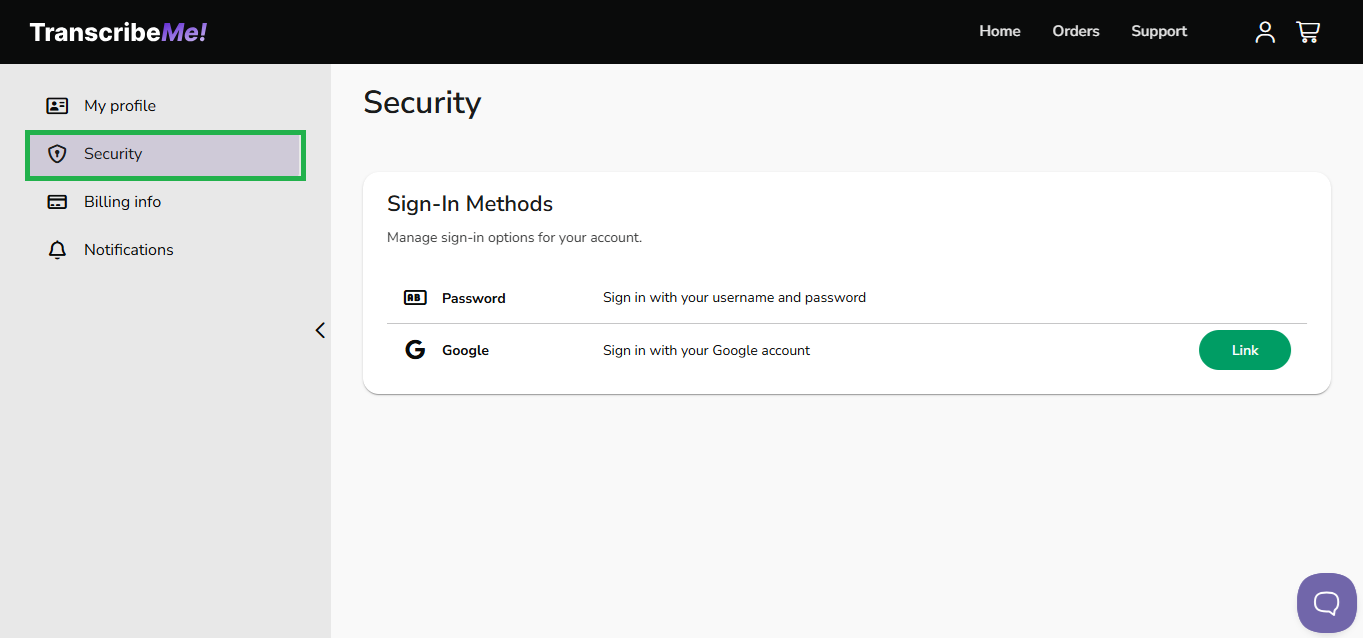The height and width of the screenshot is (638, 1363).
Task: Click the Notifications bell icon
Action: pos(57,249)
